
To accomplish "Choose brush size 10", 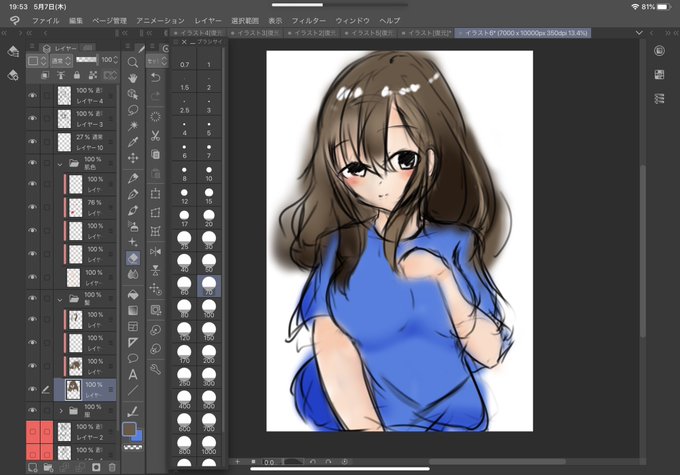I will tap(209, 173).
